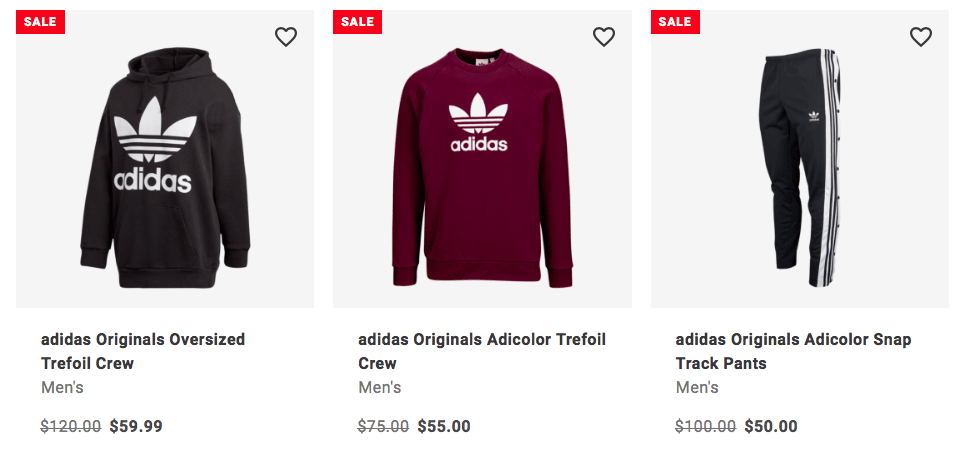Click SALE badge on black hoodie
Viewport: 961px width, 455px height.
click(x=40, y=22)
